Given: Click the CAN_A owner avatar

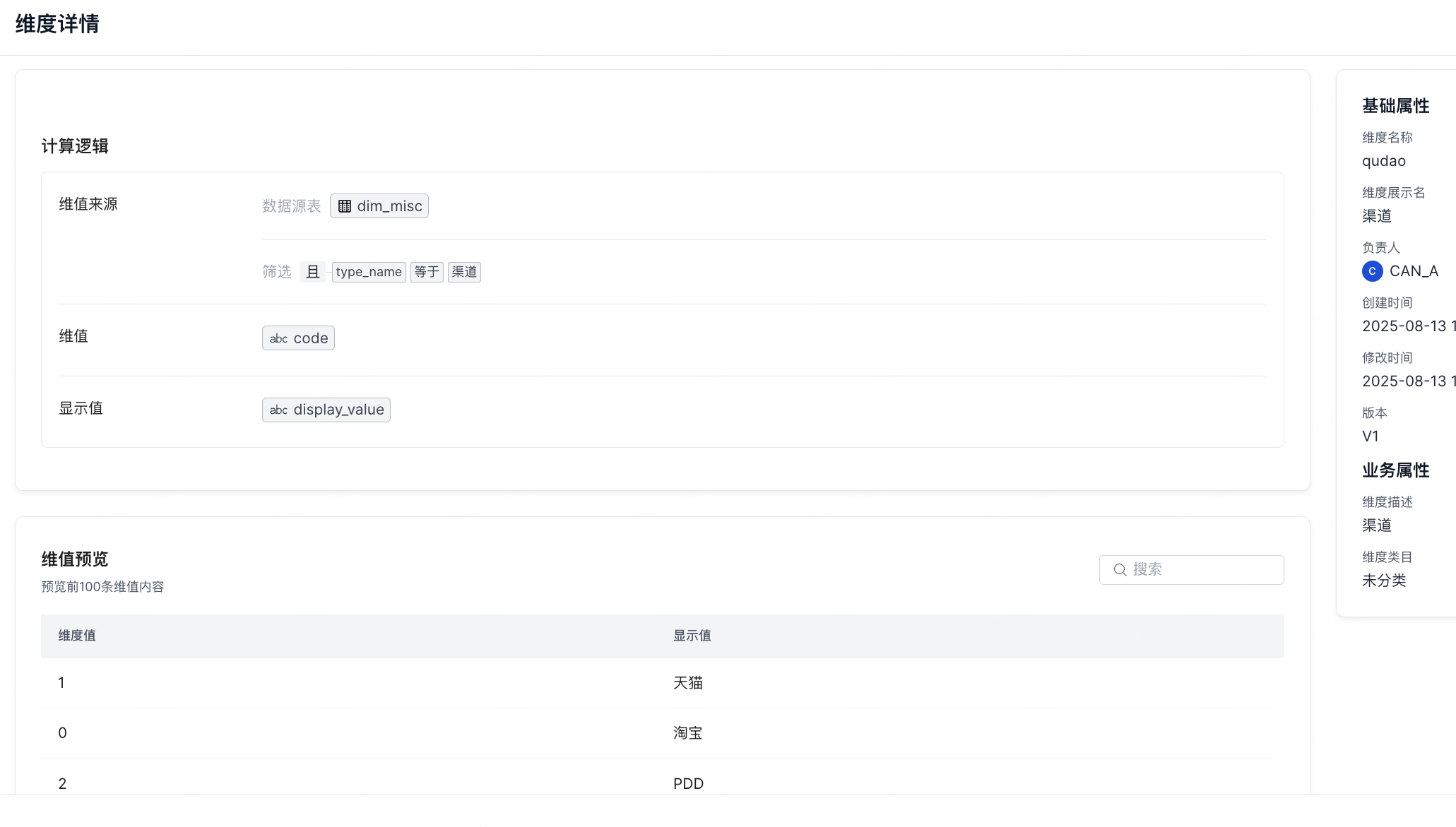Looking at the screenshot, I should [1372, 271].
